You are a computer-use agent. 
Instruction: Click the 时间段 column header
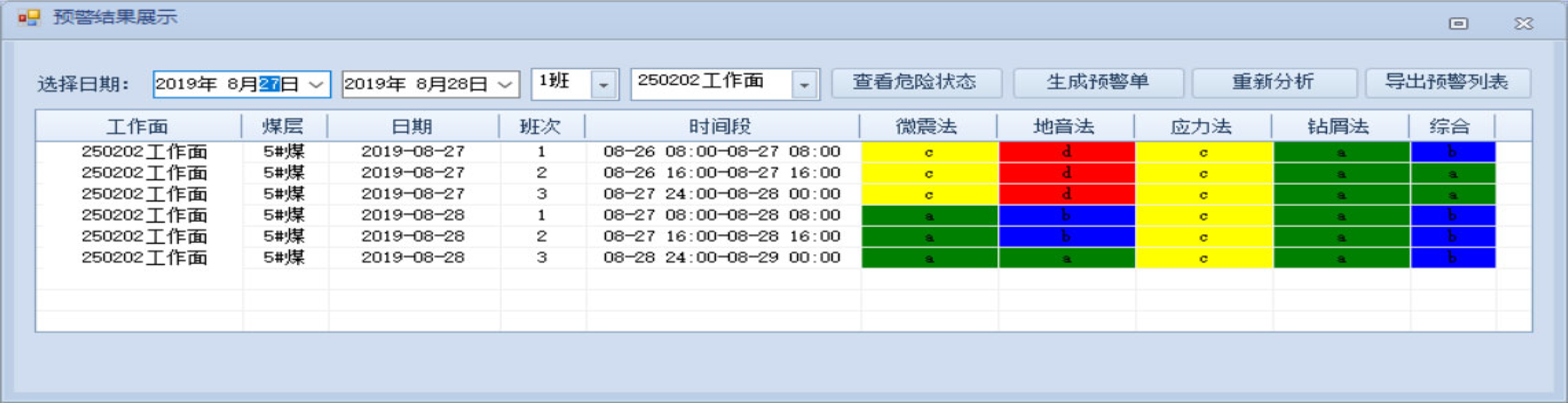[x=721, y=126]
